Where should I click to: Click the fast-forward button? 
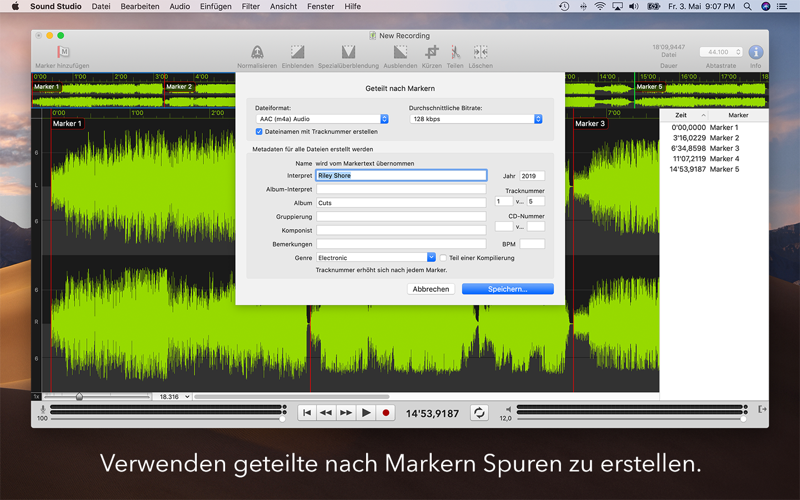pyautogui.click(x=346, y=413)
